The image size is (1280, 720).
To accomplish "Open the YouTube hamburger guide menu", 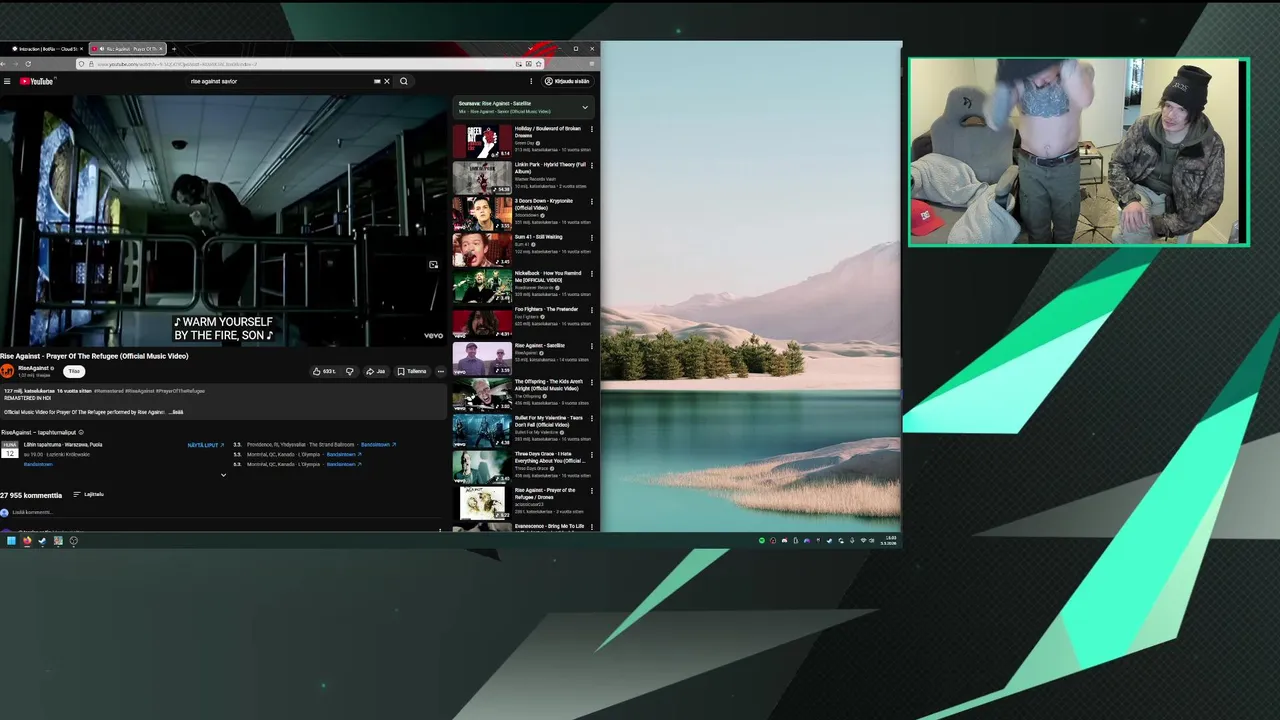I will (6, 81).
